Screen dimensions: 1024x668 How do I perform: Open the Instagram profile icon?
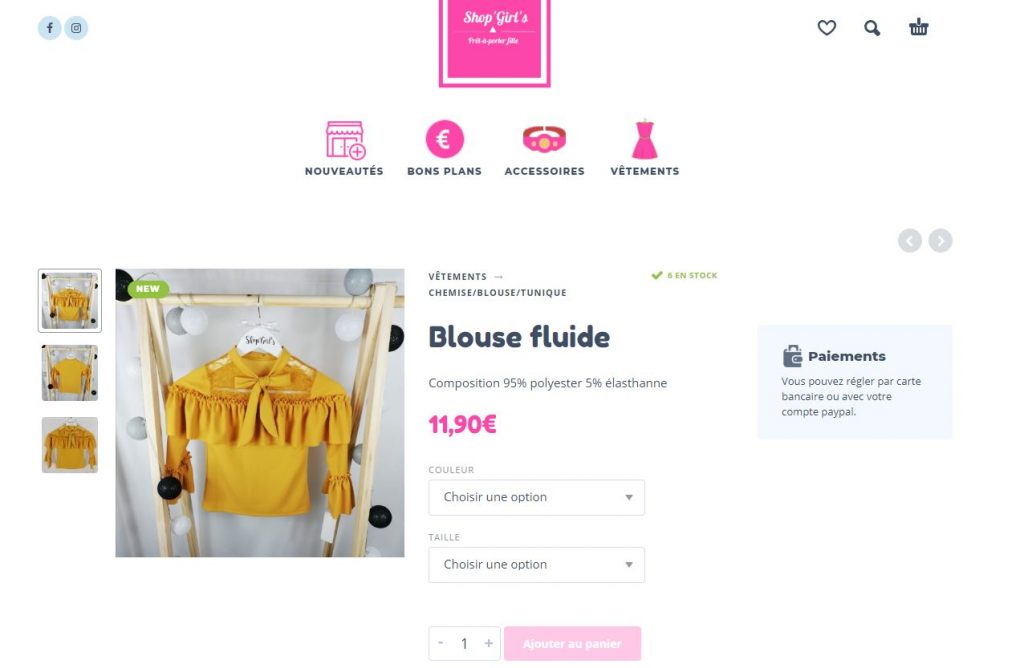[x=76, y=28]
